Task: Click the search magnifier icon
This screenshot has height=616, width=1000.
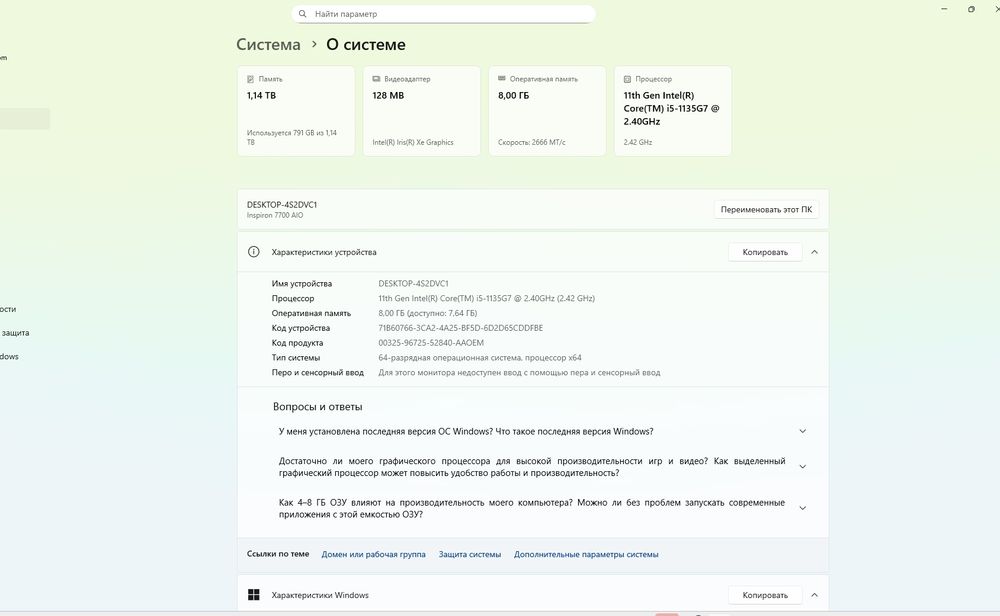Action: pyautogui.click(x=302, y=13)
